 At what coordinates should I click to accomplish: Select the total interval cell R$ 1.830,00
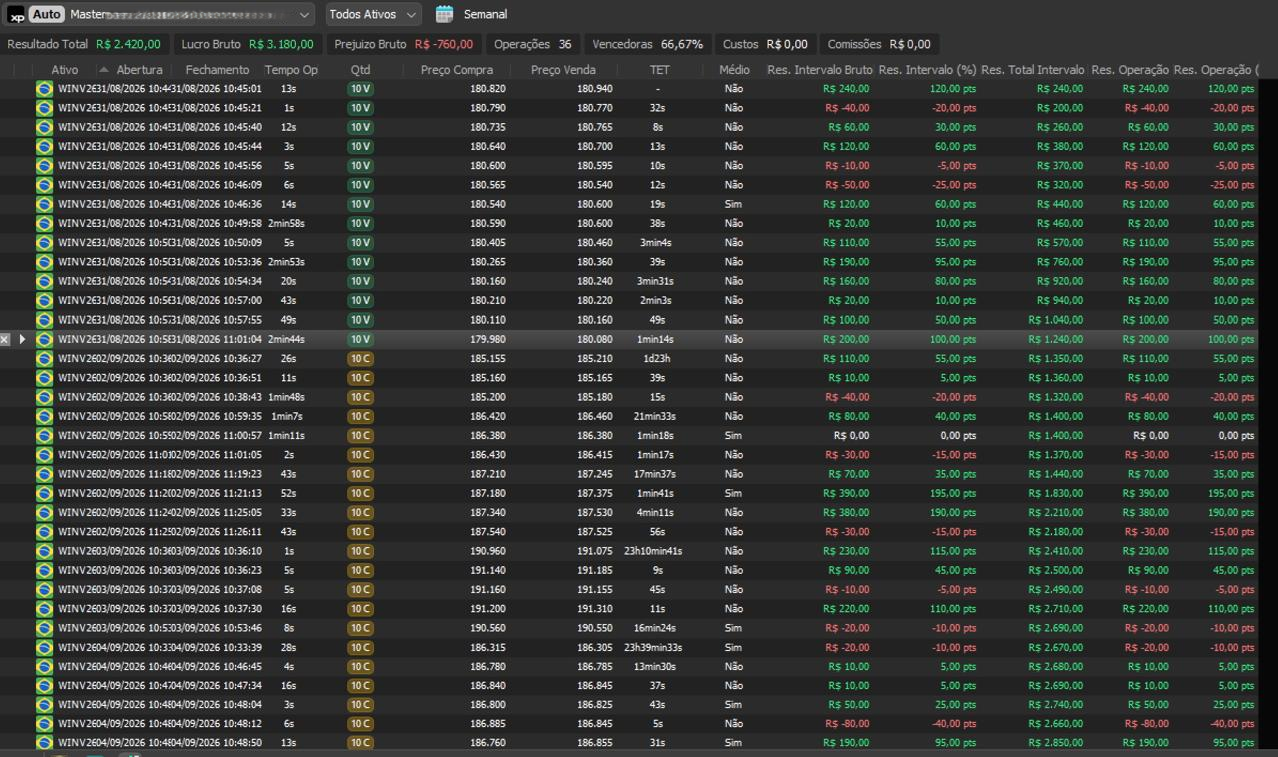pyautogui.click(x=1055, y=493)
